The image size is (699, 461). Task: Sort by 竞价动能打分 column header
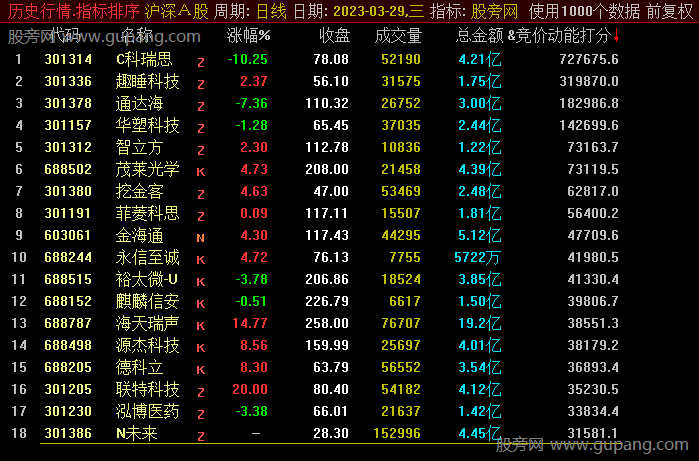point(563,36)
